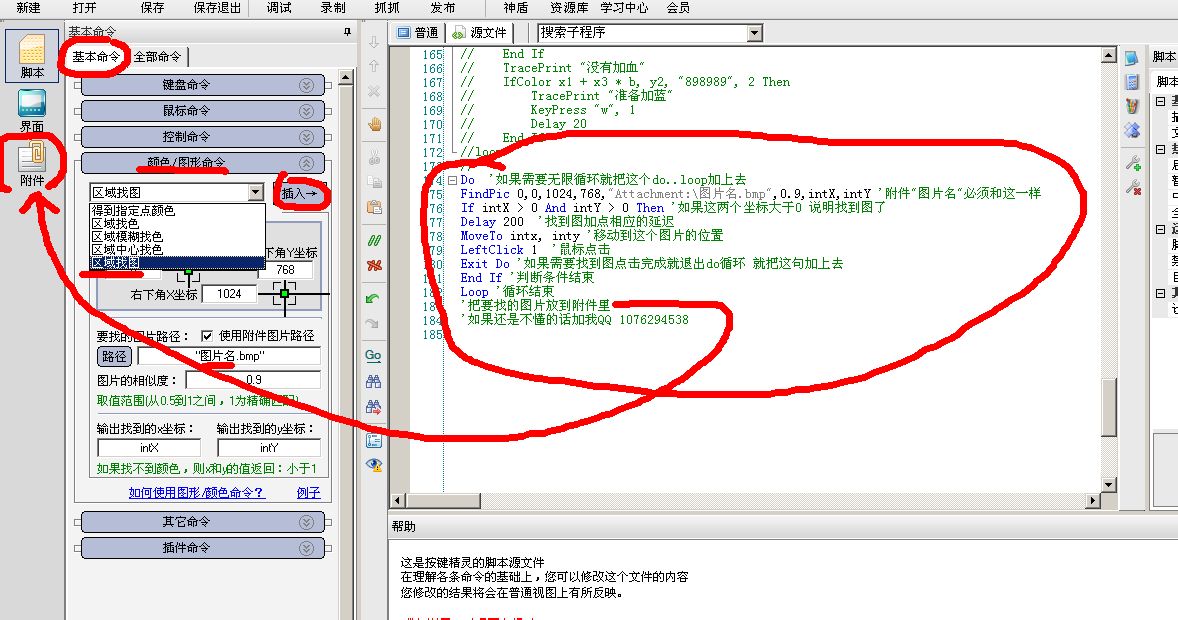This screenshot has height=620, width=1178.
Task: Click the green undo arrow
Action: click(373, 298)
